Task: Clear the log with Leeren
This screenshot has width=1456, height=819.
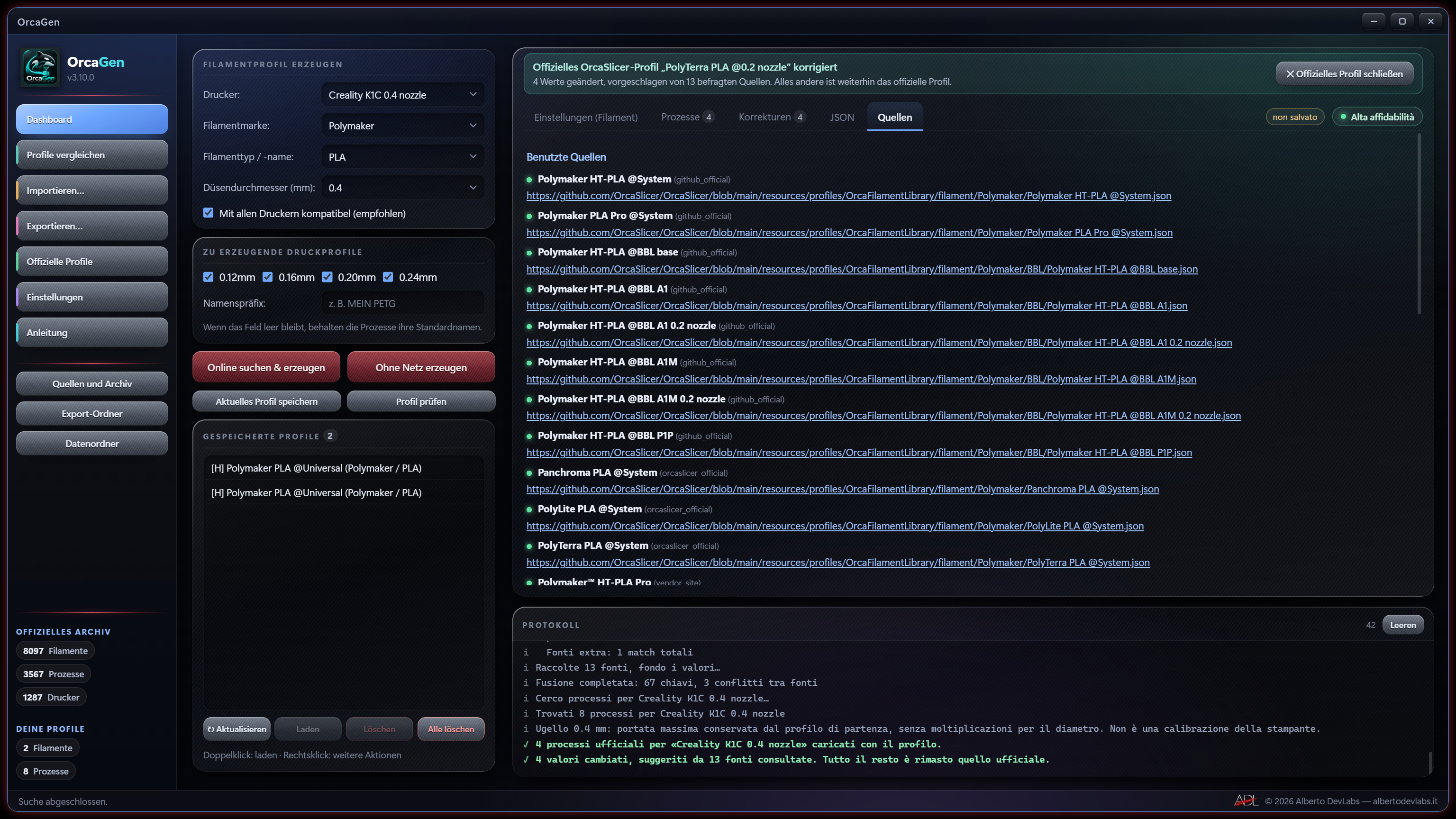Action: 1403,625
